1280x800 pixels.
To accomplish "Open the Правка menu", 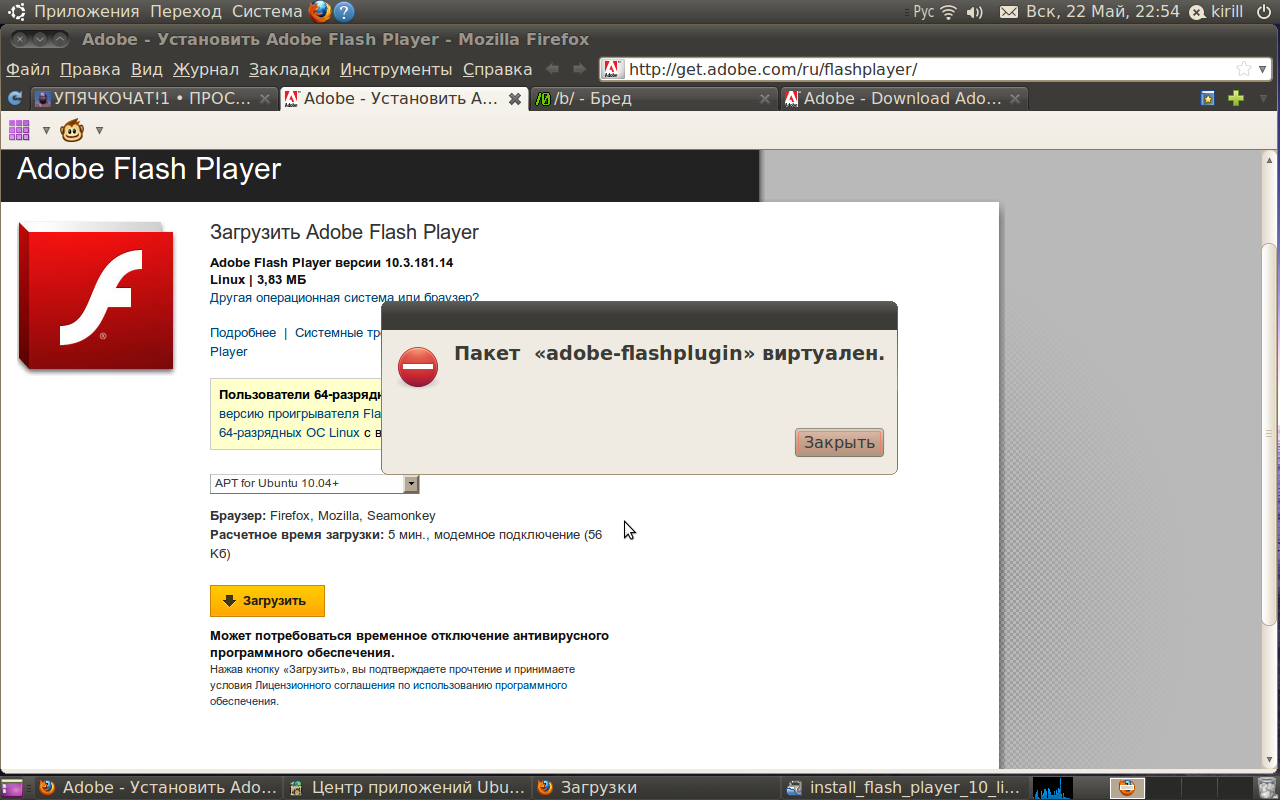I will pos(90,69).
